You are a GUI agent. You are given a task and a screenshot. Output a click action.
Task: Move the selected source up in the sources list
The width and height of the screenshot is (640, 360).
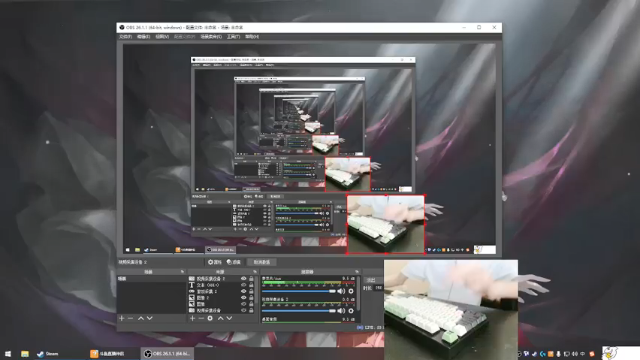pos(220,318)
